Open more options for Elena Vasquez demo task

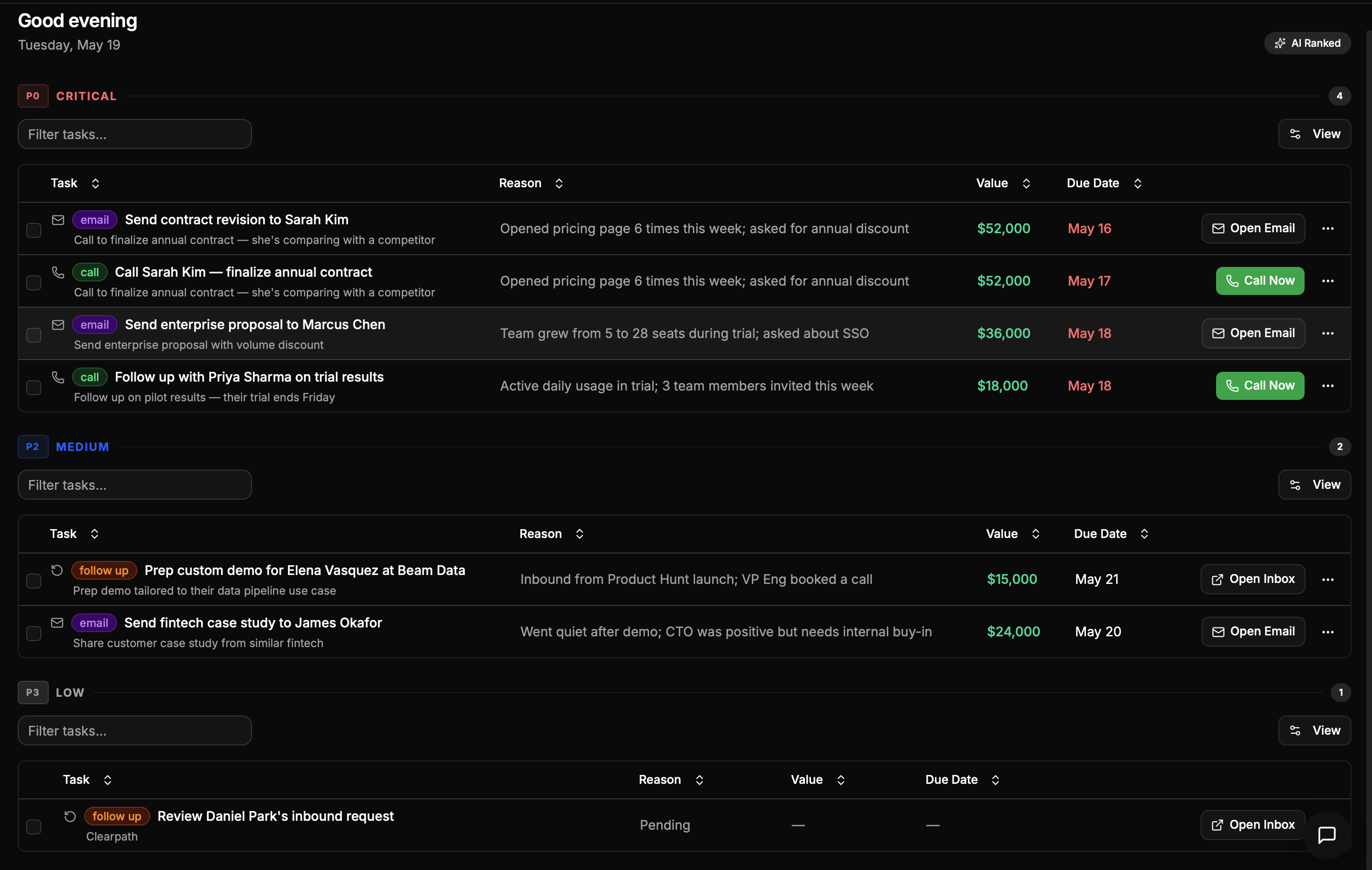(x=1328, y=579)
